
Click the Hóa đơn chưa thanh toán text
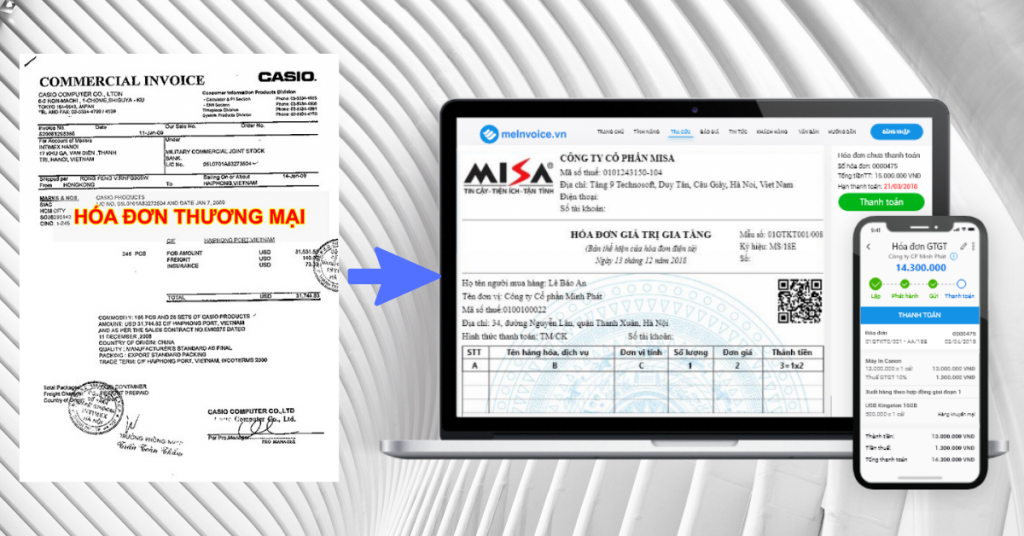(x=878, y=155)
